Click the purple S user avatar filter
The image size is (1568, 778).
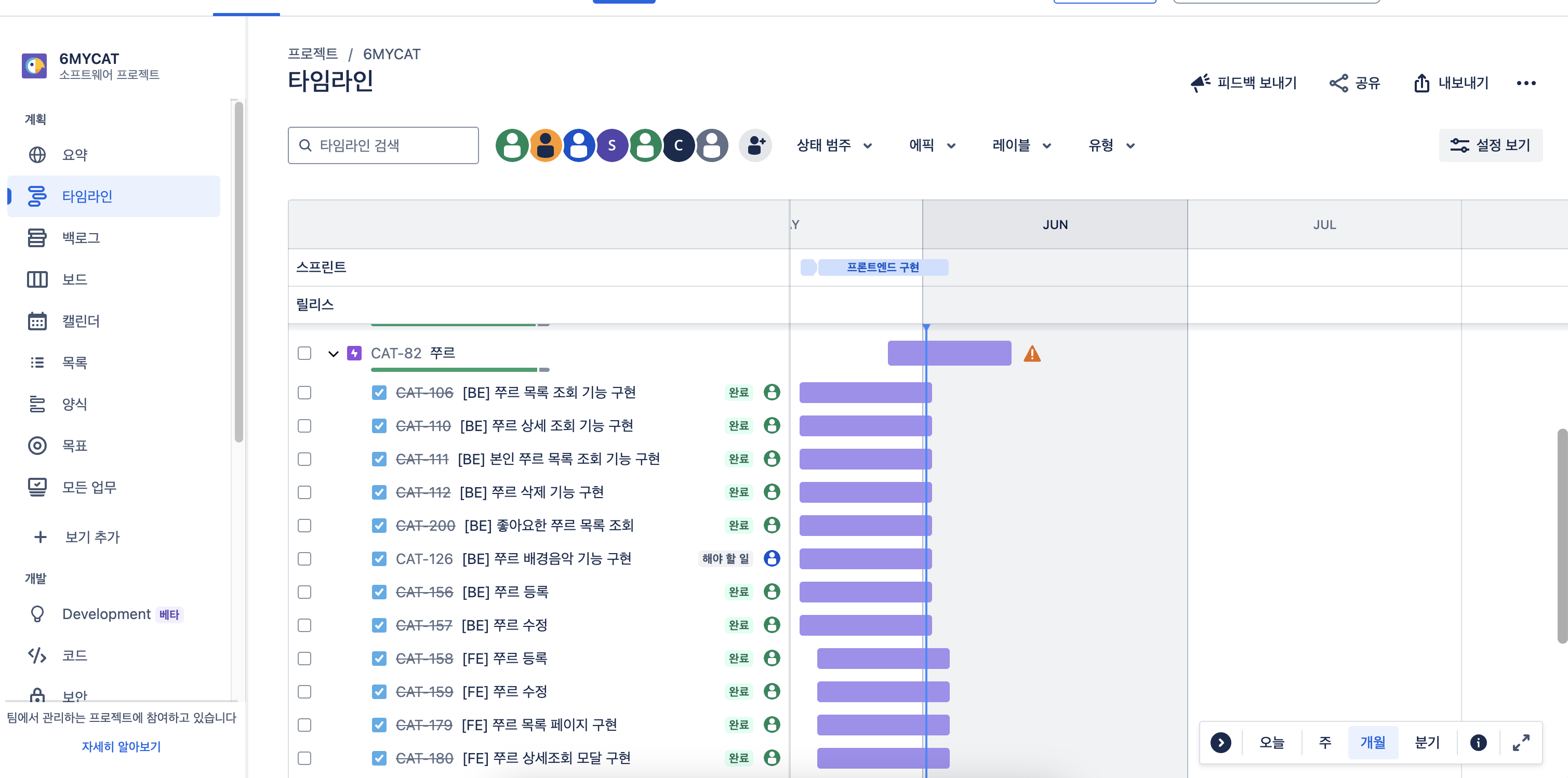(x=612, y=145)
